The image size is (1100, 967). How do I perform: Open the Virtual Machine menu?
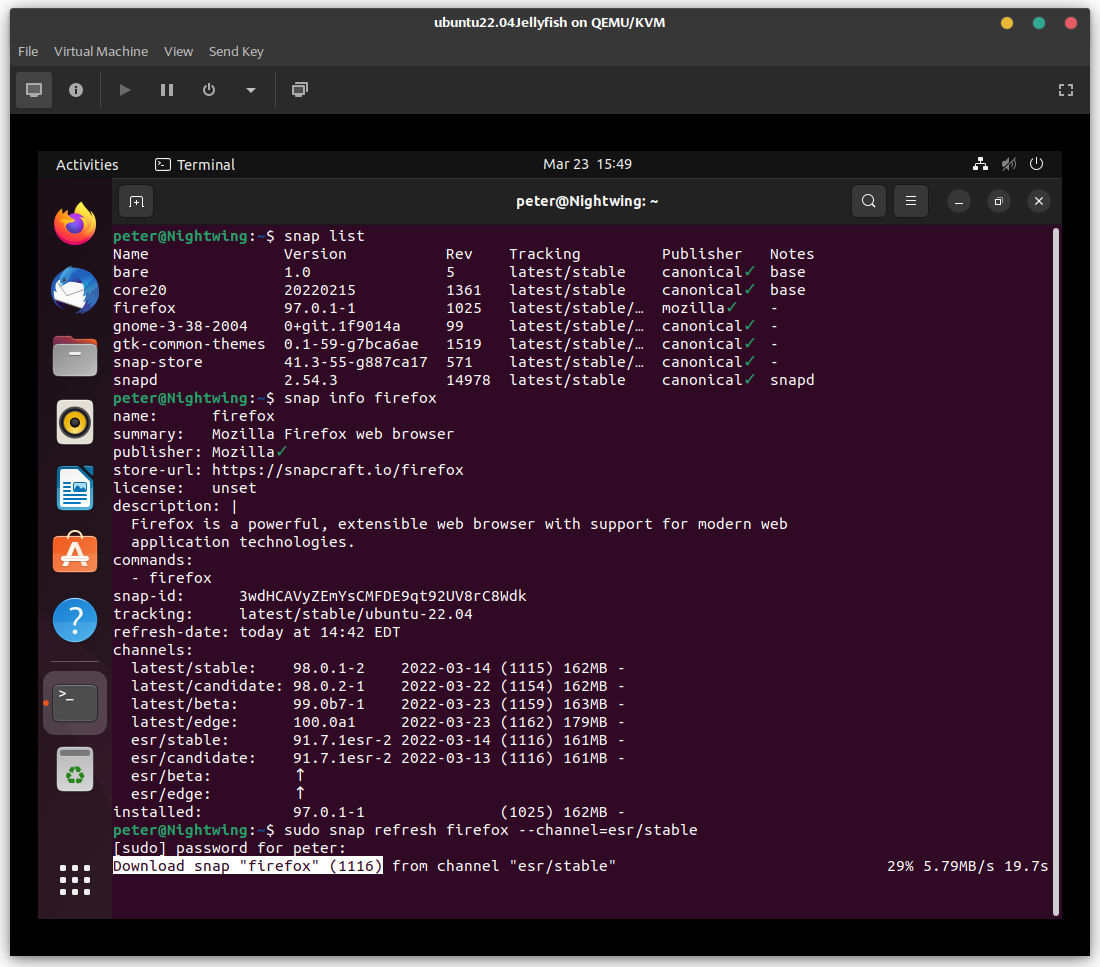pos(101,51)
